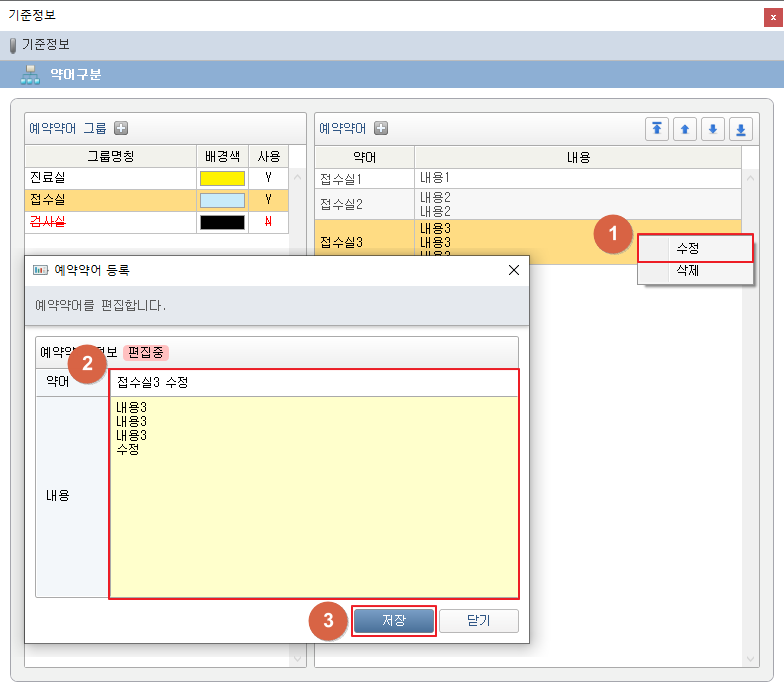Move selected abbreviation down one row

[x=713, y=129]
